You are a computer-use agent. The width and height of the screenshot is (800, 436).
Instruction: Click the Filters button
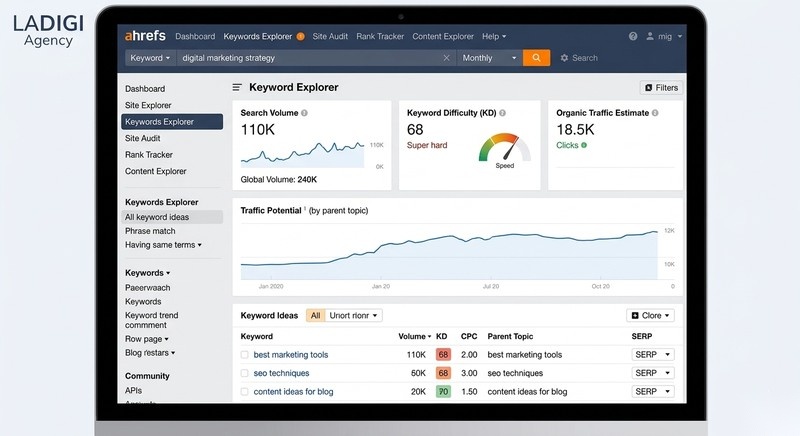point(661,88)
